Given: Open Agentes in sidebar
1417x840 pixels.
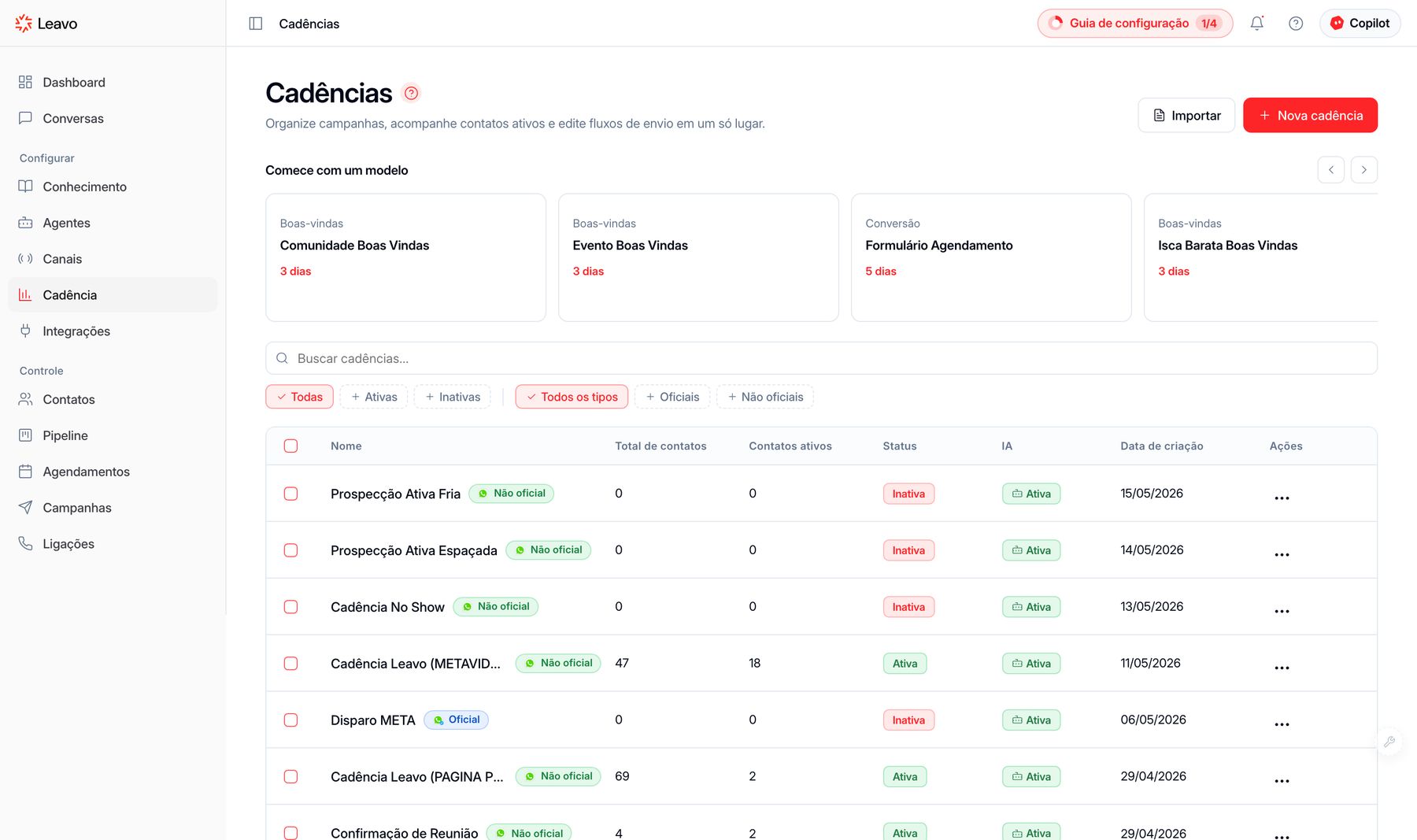Looking at the screenshot, I should click(113, 223).
